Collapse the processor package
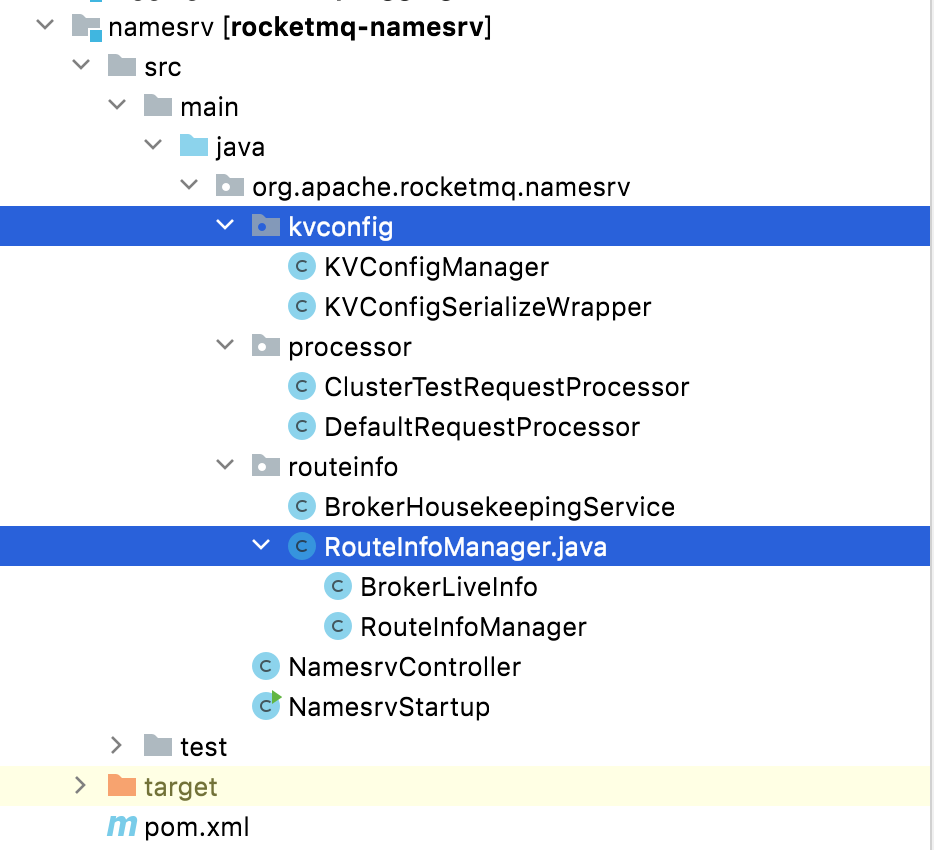 click(x=225, y=344)
